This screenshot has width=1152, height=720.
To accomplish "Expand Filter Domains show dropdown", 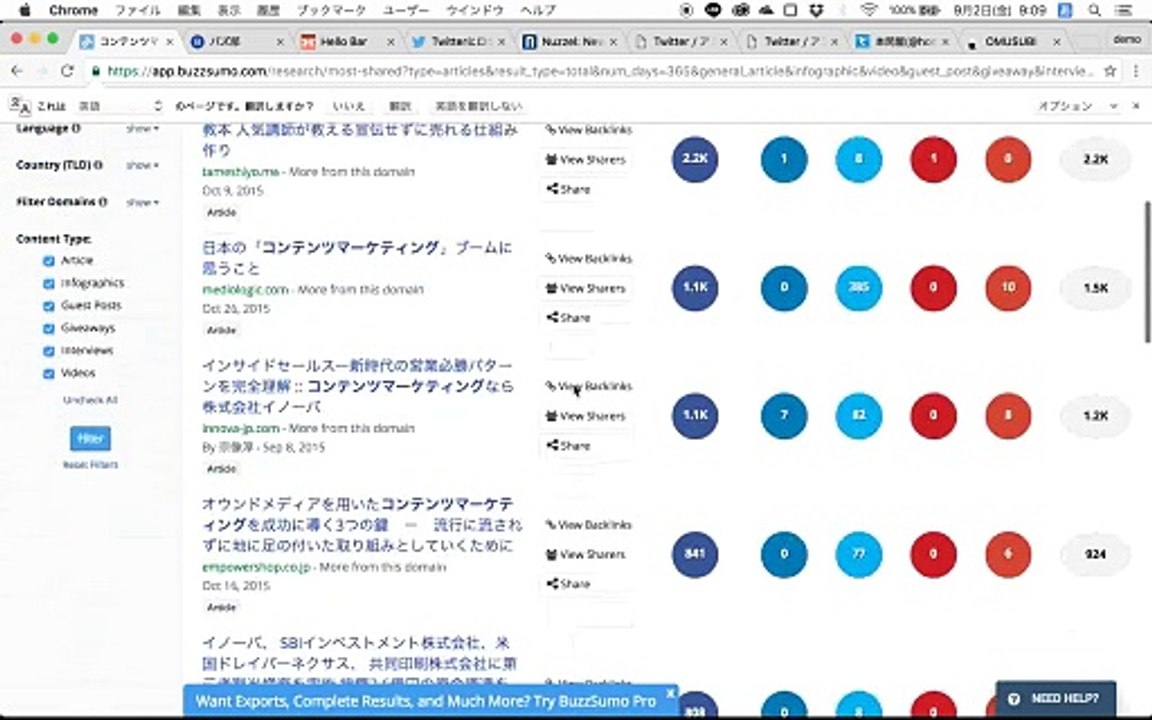I will (x=142, y=202).
